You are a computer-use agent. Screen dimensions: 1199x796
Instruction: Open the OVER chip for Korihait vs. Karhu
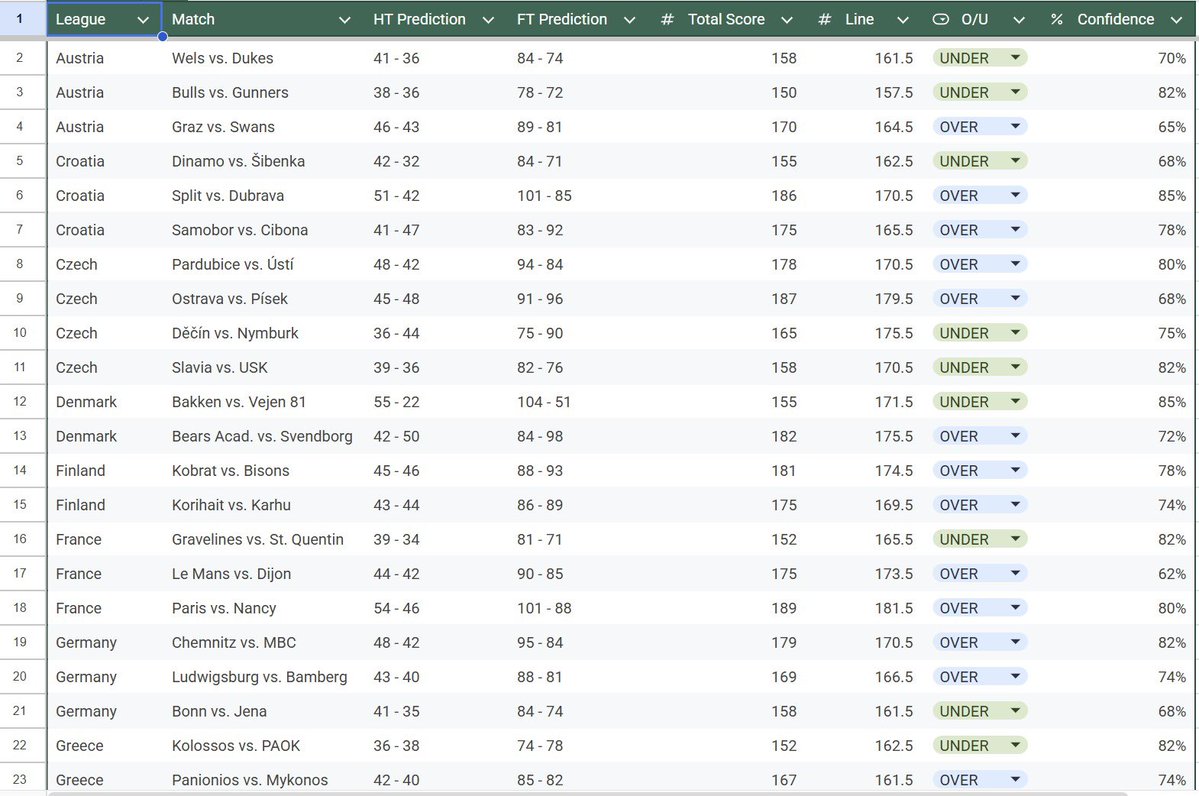[980, 505]
